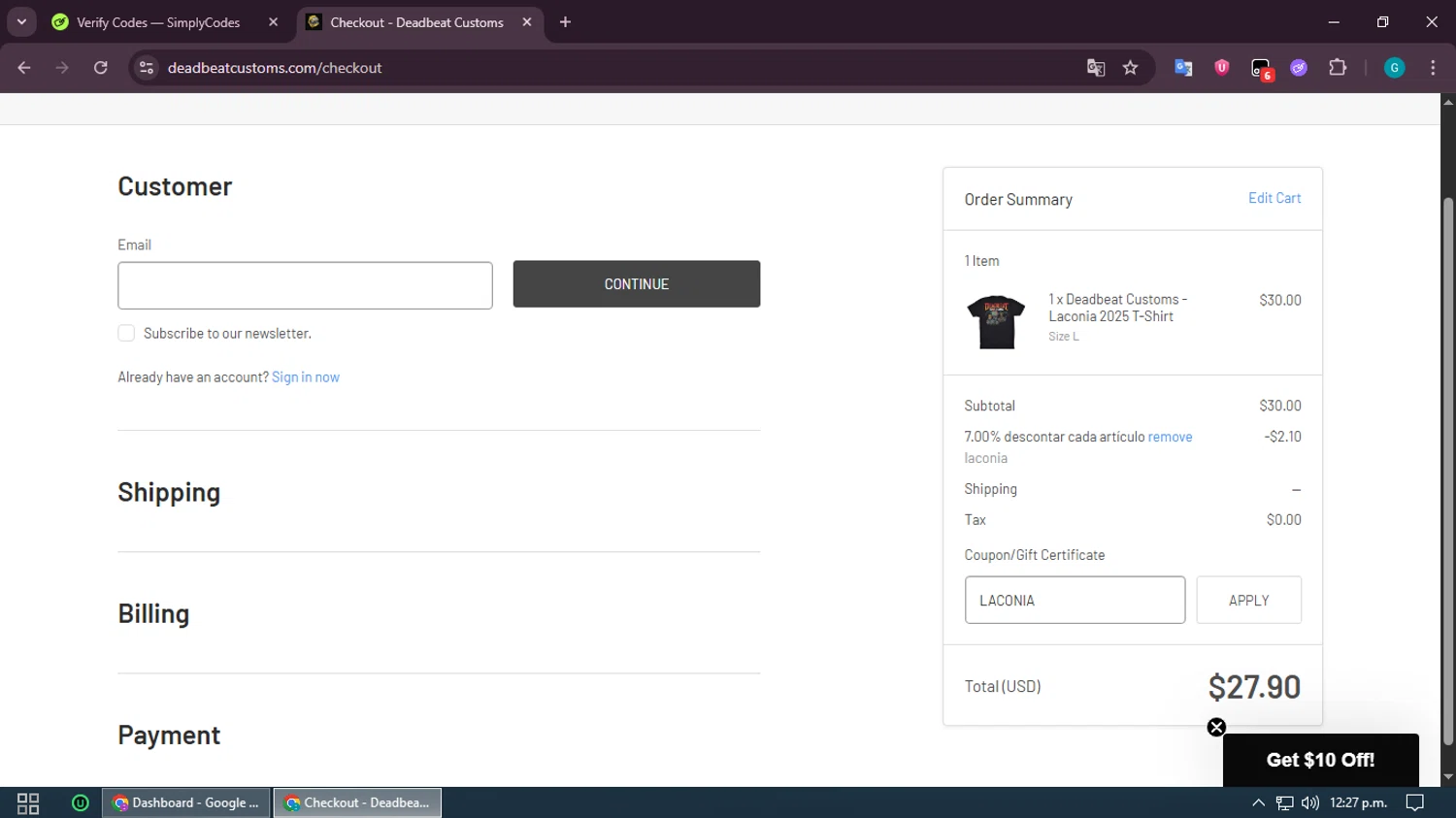Close the Checkout Deadbeat Customs tab
The height and width of the screenshot is (818, 1456).
(x=527, y=21)
